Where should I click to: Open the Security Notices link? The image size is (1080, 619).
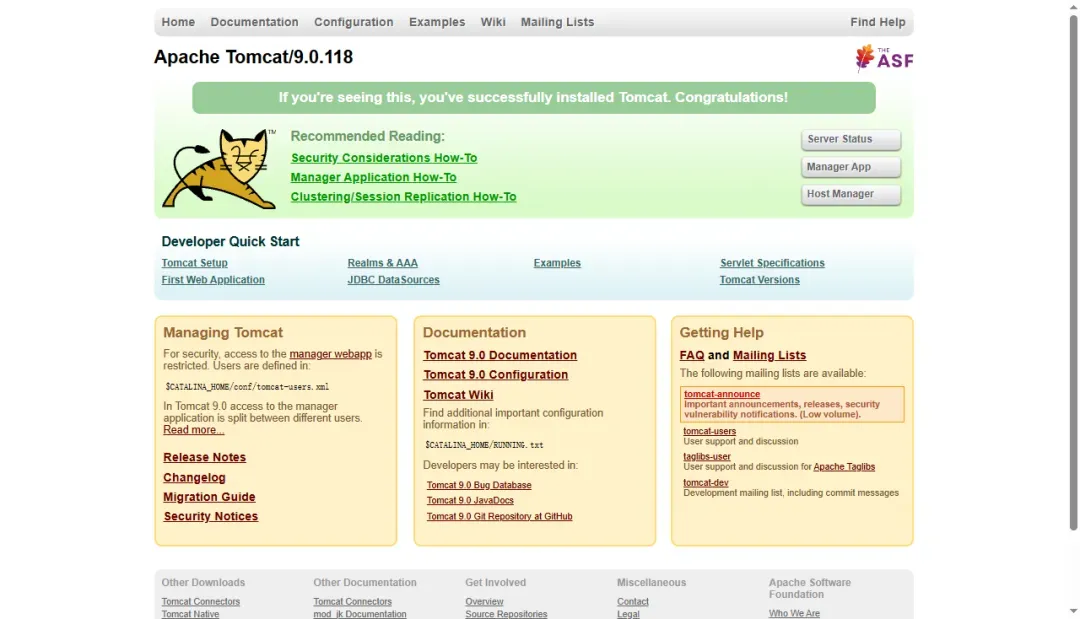(x=211, y=516)
